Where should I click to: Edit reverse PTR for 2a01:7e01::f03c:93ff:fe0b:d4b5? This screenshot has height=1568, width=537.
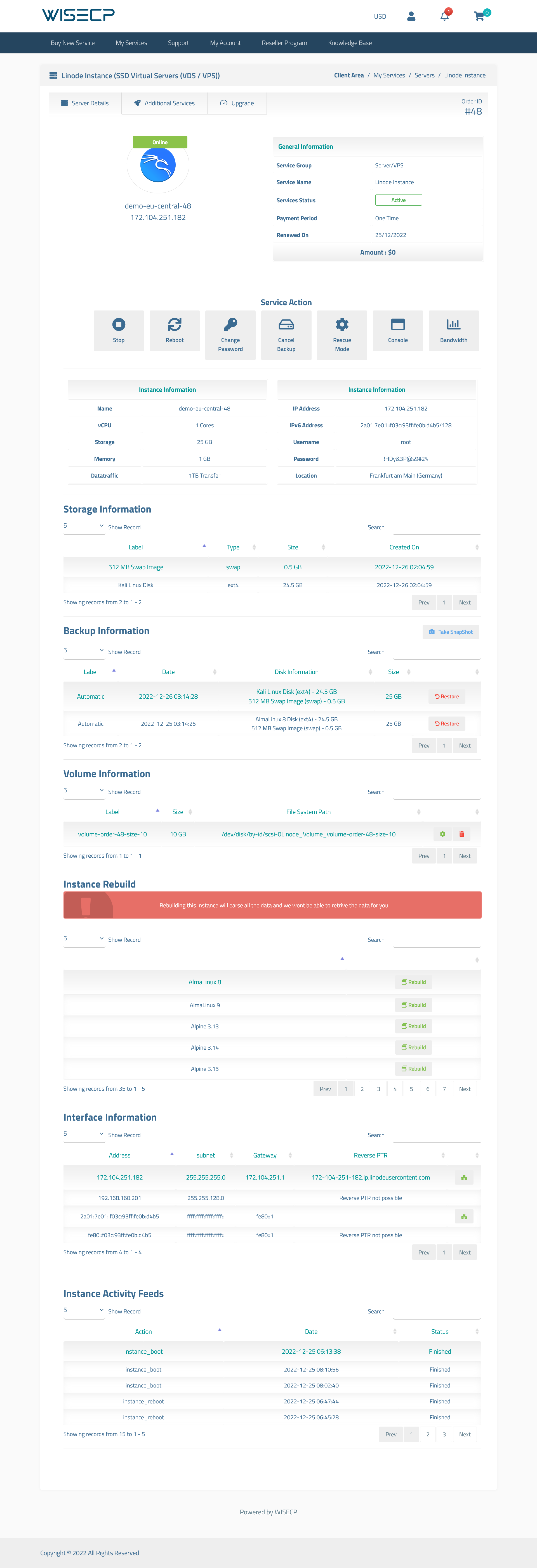tap(464, 1216)
